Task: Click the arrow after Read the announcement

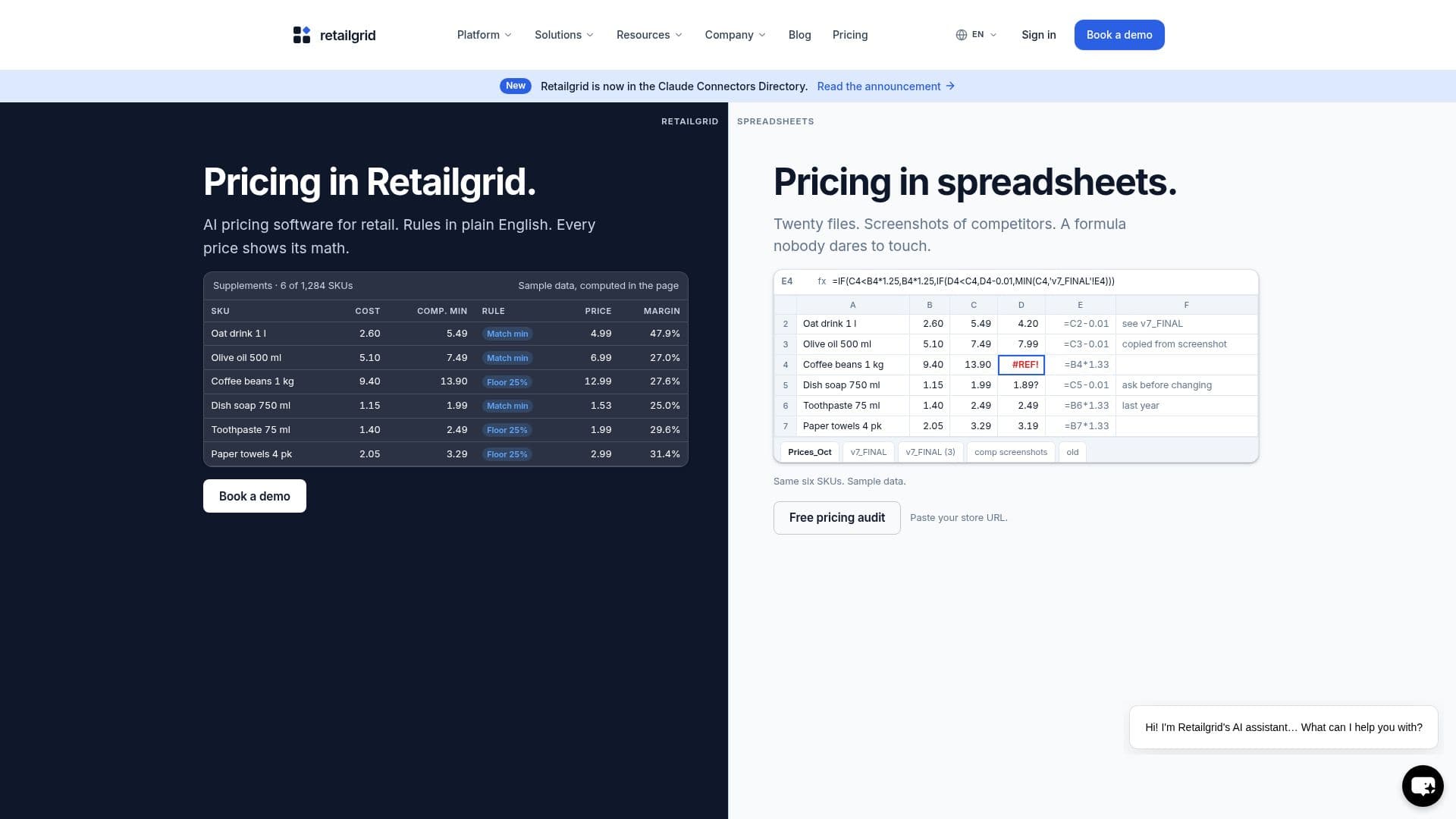Action: point(950,86)
